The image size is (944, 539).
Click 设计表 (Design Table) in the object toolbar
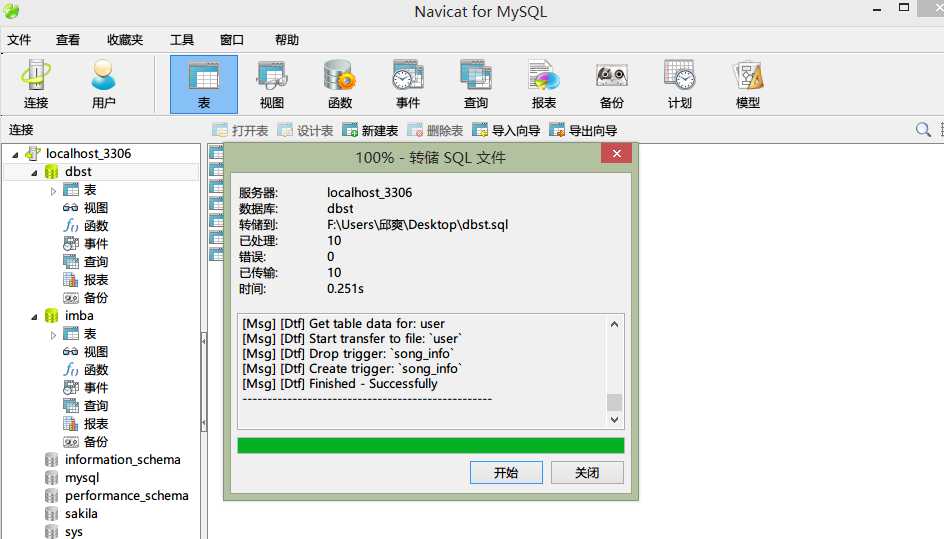[x=305, y=131]
